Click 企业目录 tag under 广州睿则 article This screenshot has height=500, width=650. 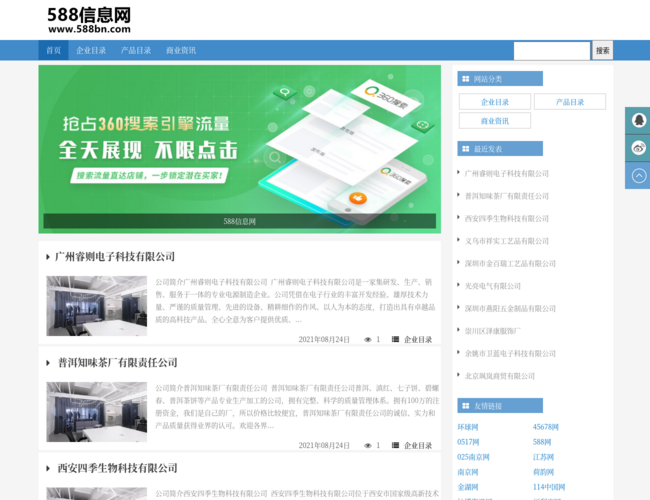(x=418, y=340)
